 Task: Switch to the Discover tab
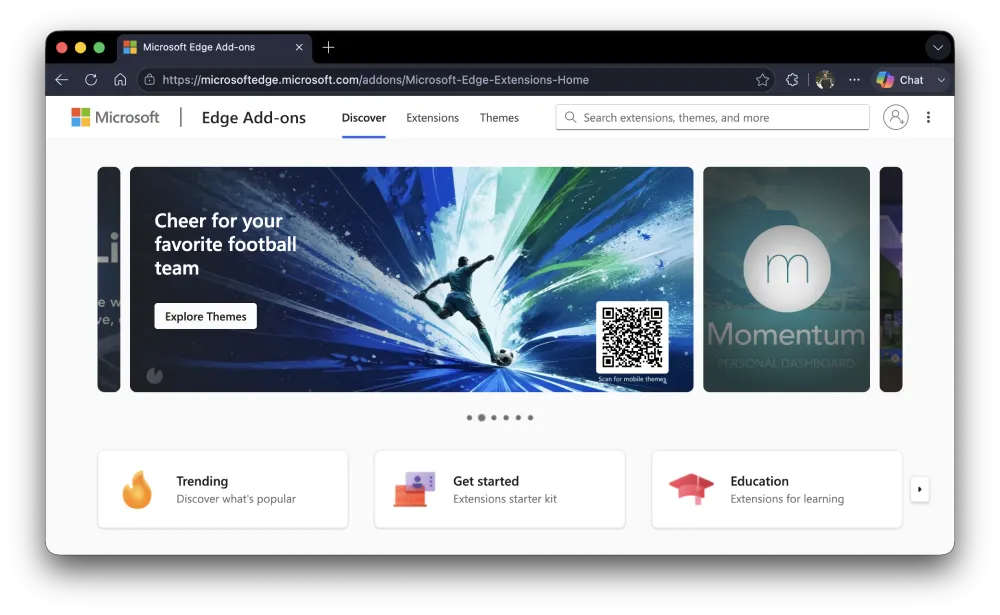pyautogui.click(x=364, y=117)
